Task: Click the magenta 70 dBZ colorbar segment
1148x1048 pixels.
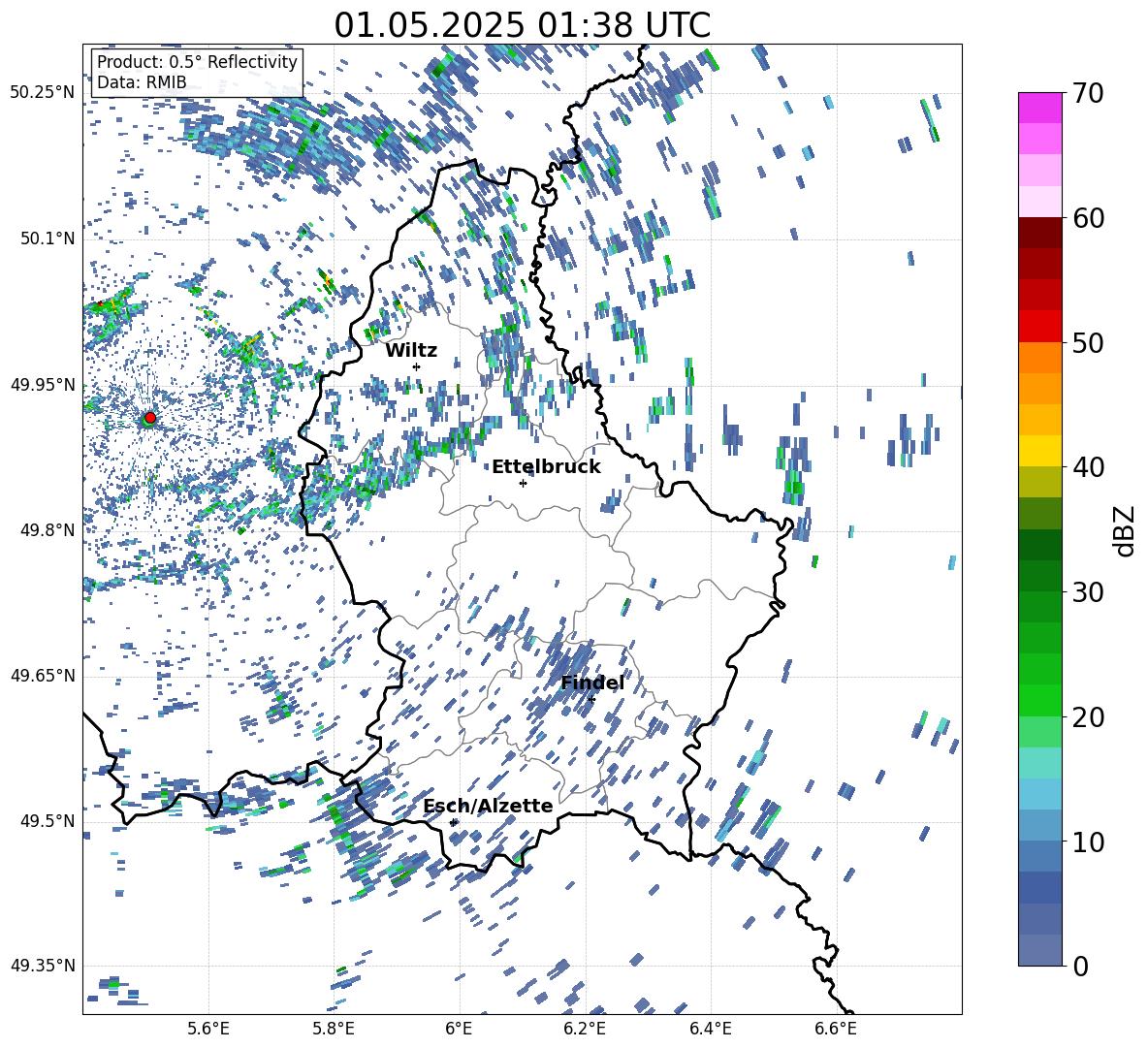Action: click(x=1039, y=108)
